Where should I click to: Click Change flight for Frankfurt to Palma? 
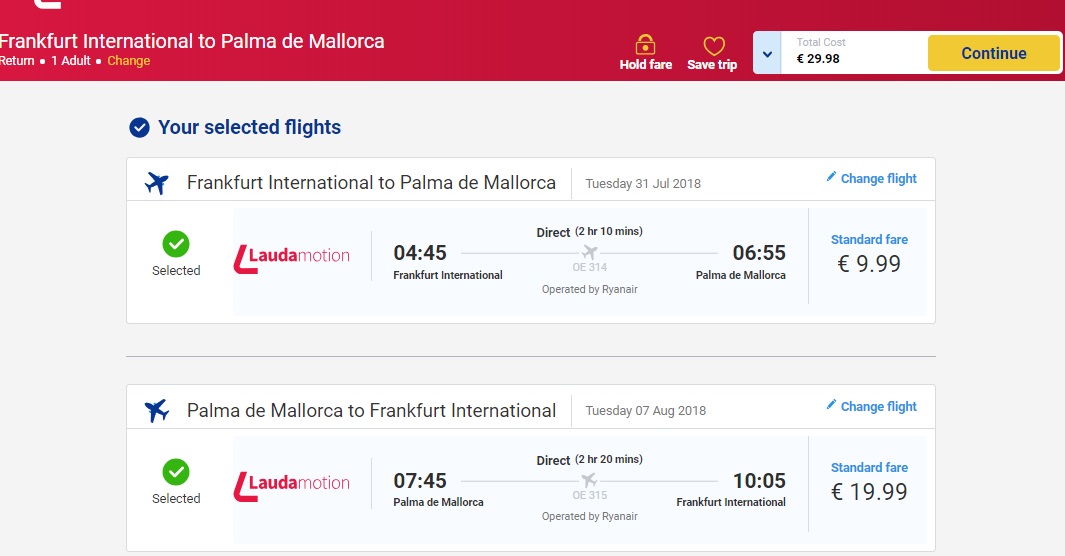878,178
